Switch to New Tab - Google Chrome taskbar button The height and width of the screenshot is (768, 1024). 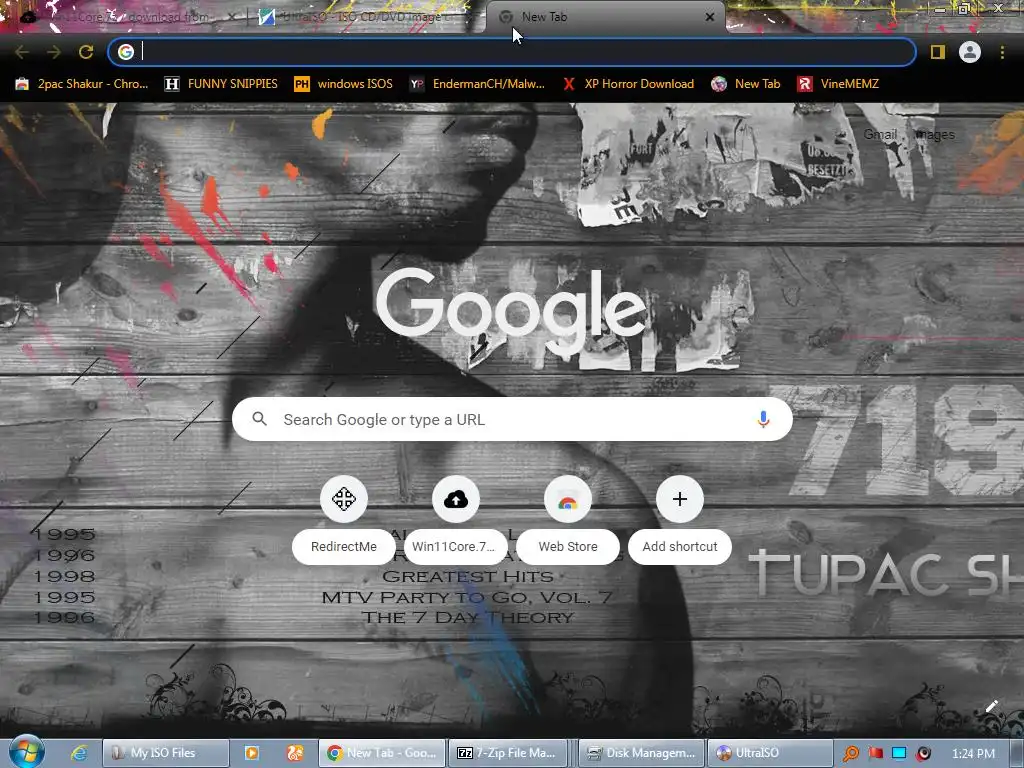tap(381, 753)
